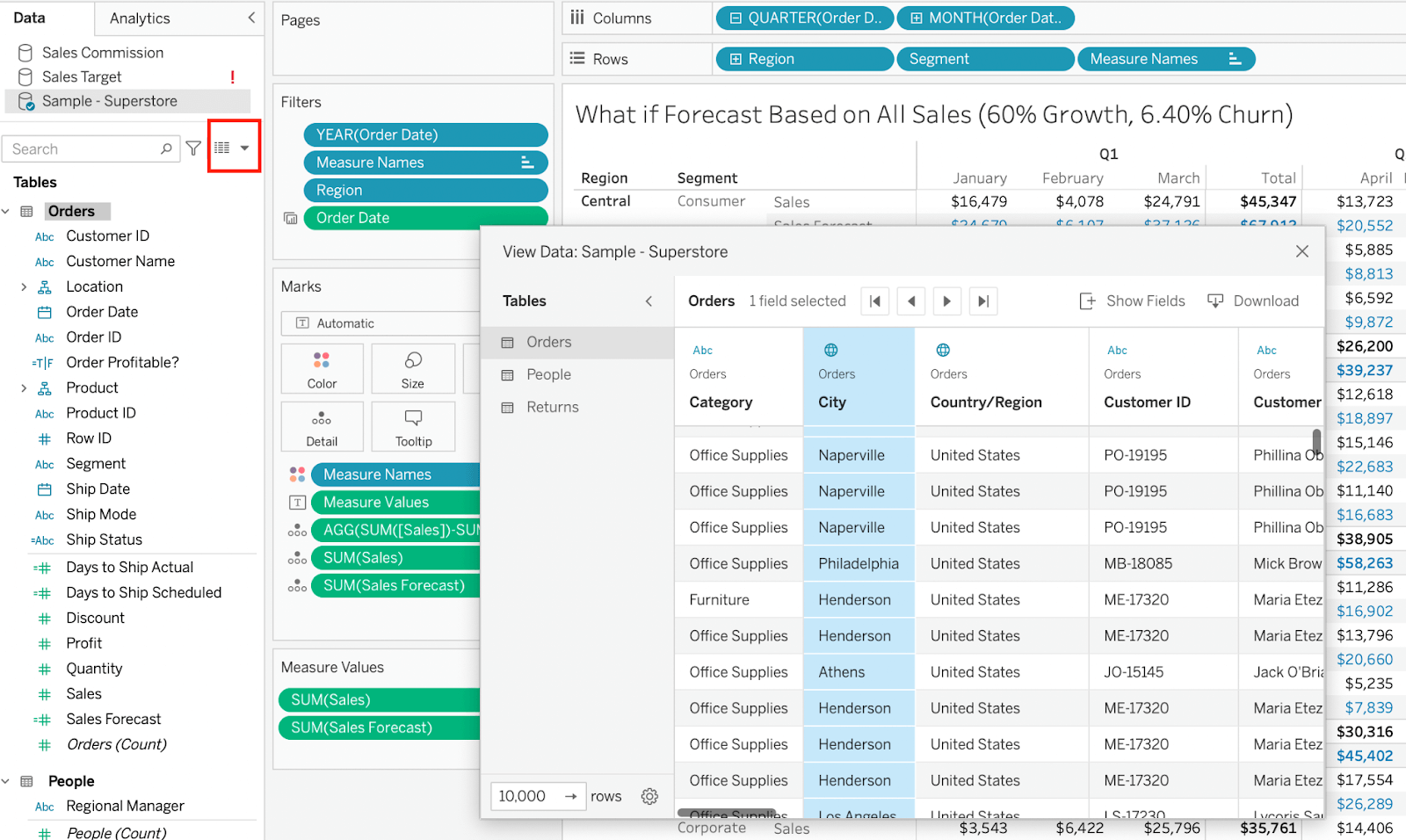This screenshot has width=1406, height=840.
Task: Select the People table in View Data
Action: click(577, 375)
